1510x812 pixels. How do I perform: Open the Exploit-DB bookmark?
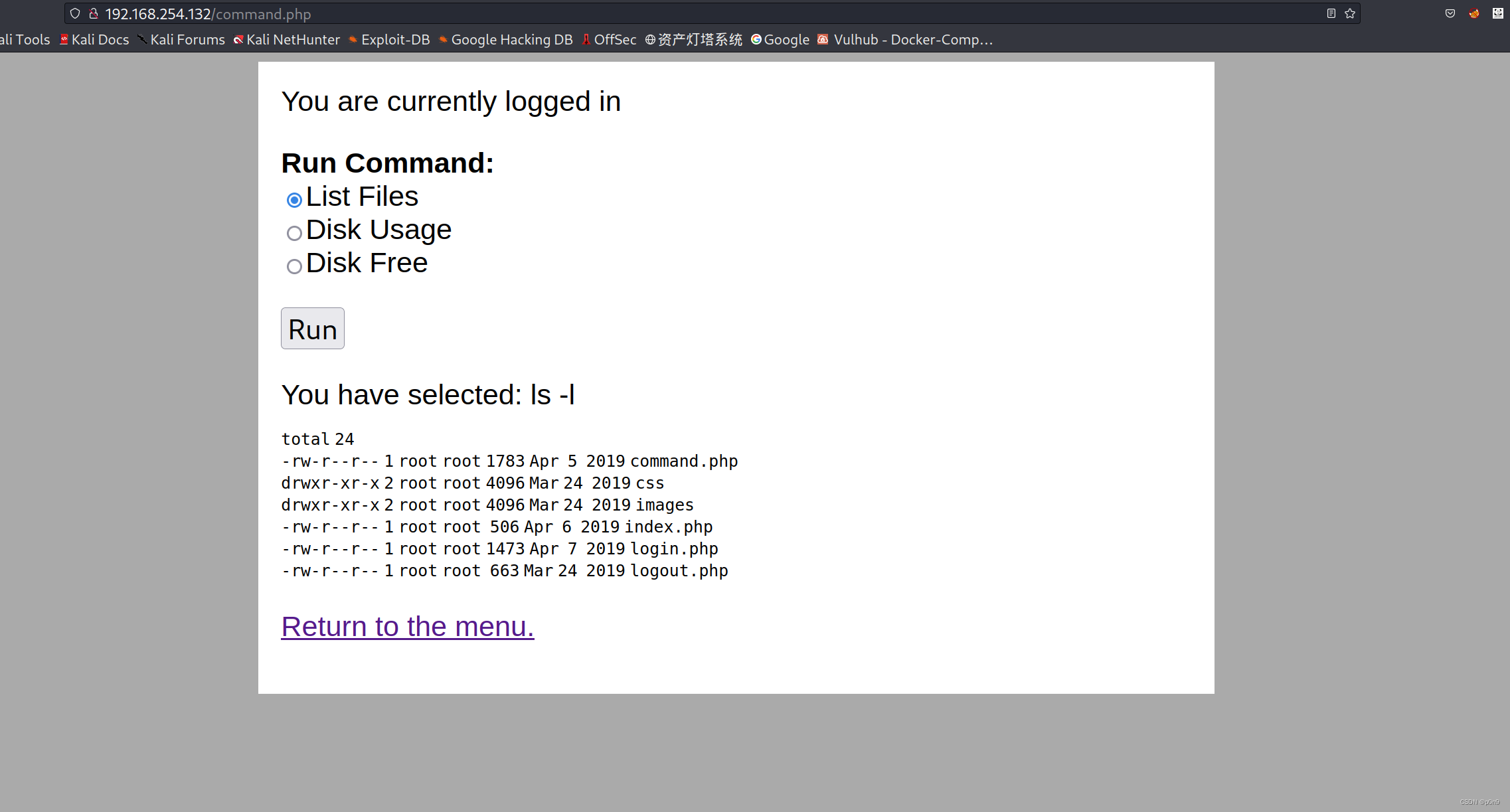(x=389, y=40)
